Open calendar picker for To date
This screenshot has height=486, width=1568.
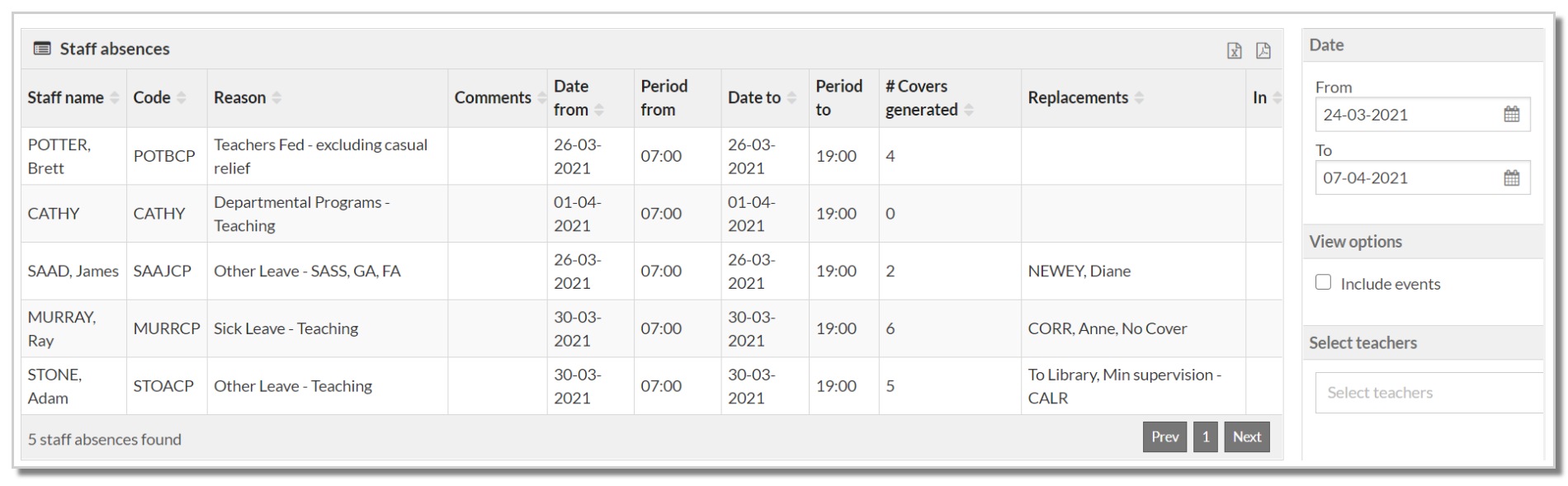click(x=1511, y=178)
